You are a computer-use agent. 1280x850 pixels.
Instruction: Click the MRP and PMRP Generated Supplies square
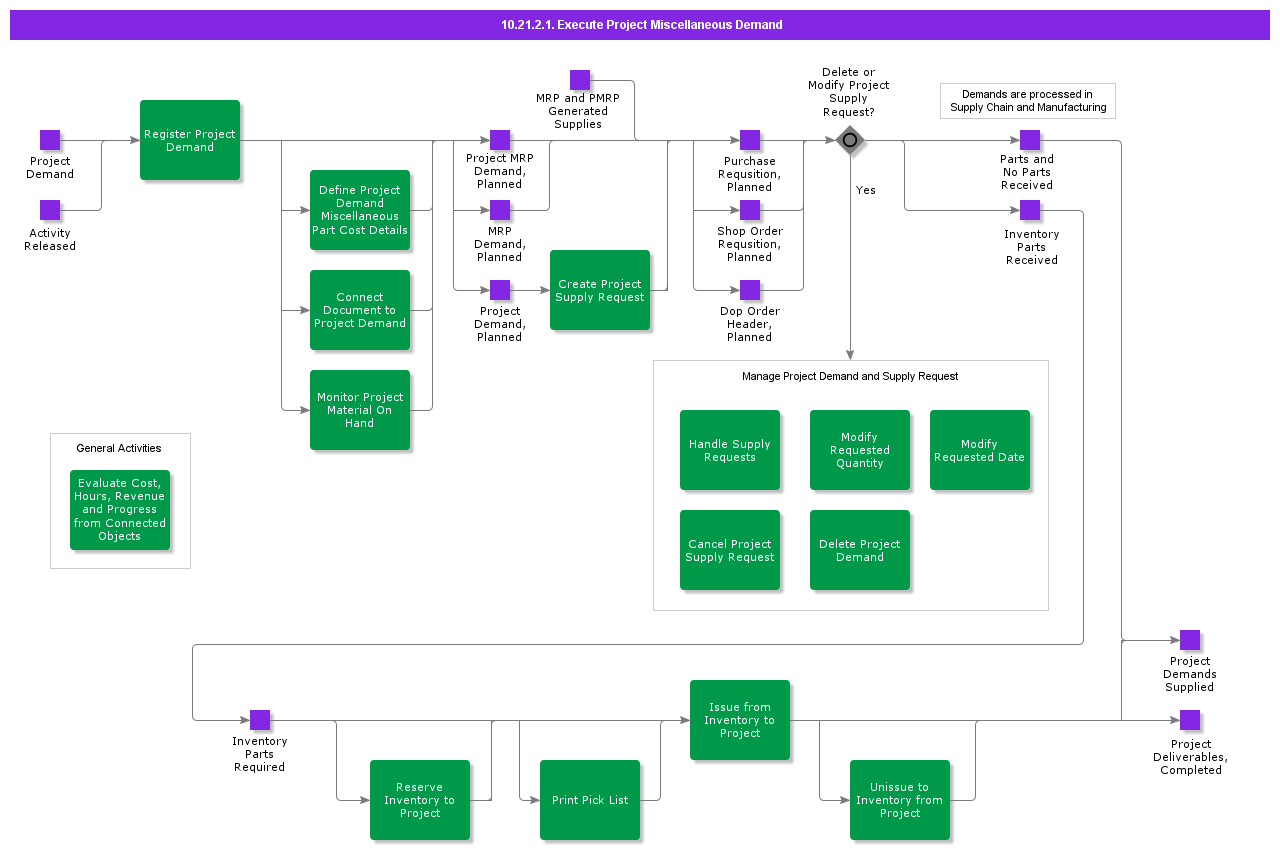[580, 80]
